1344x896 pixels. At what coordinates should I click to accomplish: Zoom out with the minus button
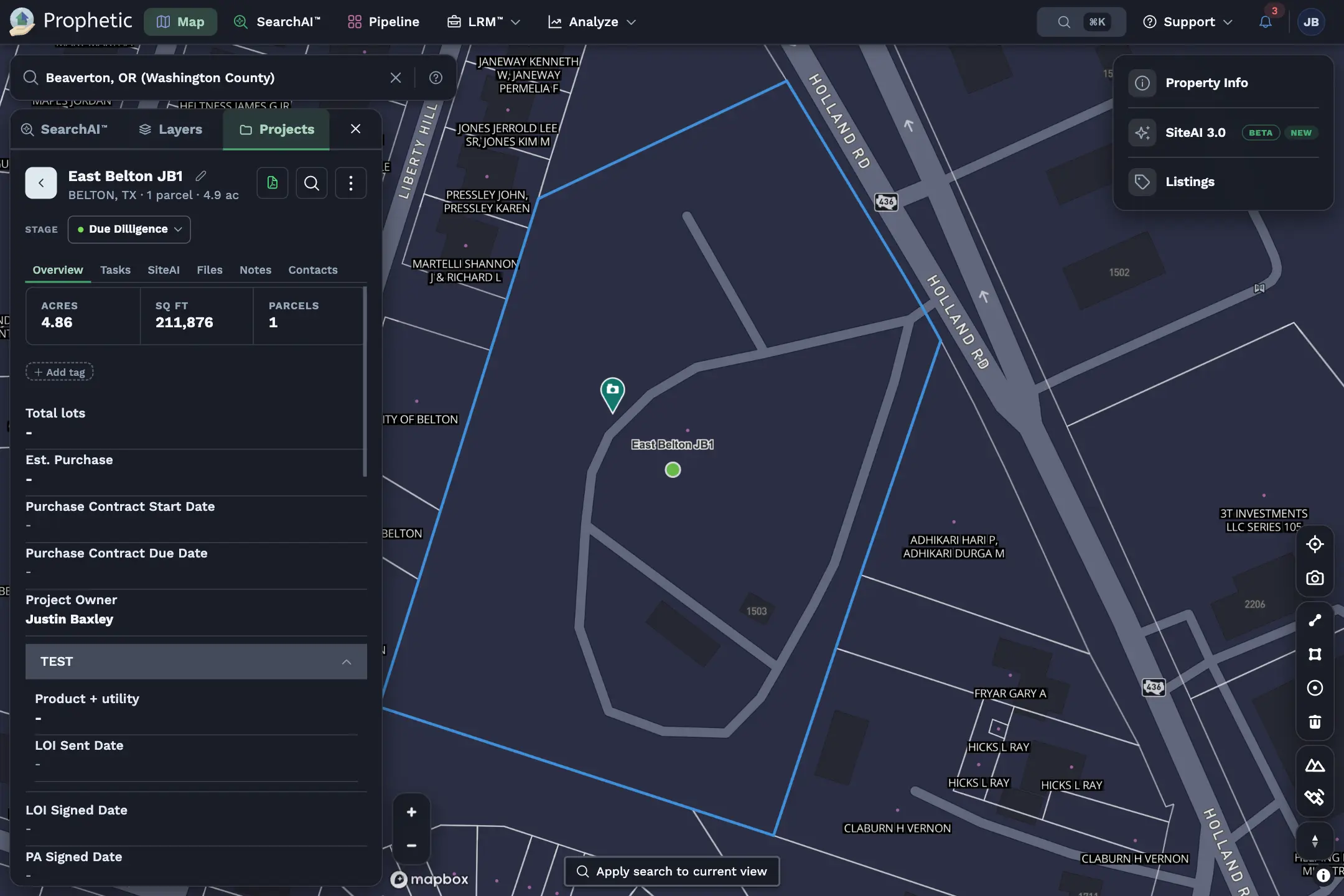click(411, 846)
